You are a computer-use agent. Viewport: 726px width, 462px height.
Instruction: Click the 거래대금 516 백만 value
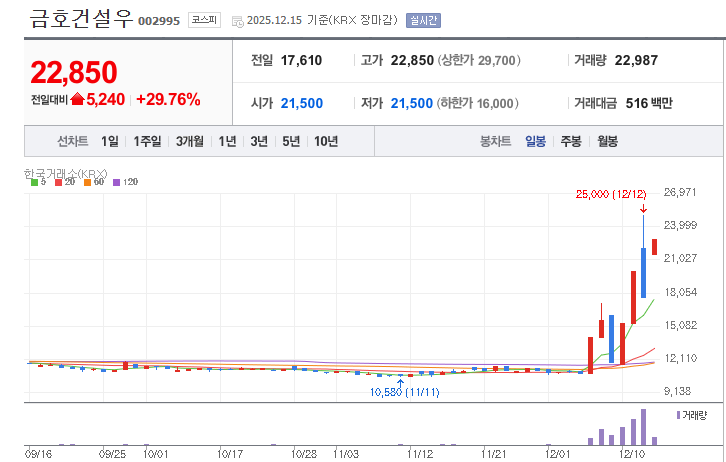coord(649,103)
